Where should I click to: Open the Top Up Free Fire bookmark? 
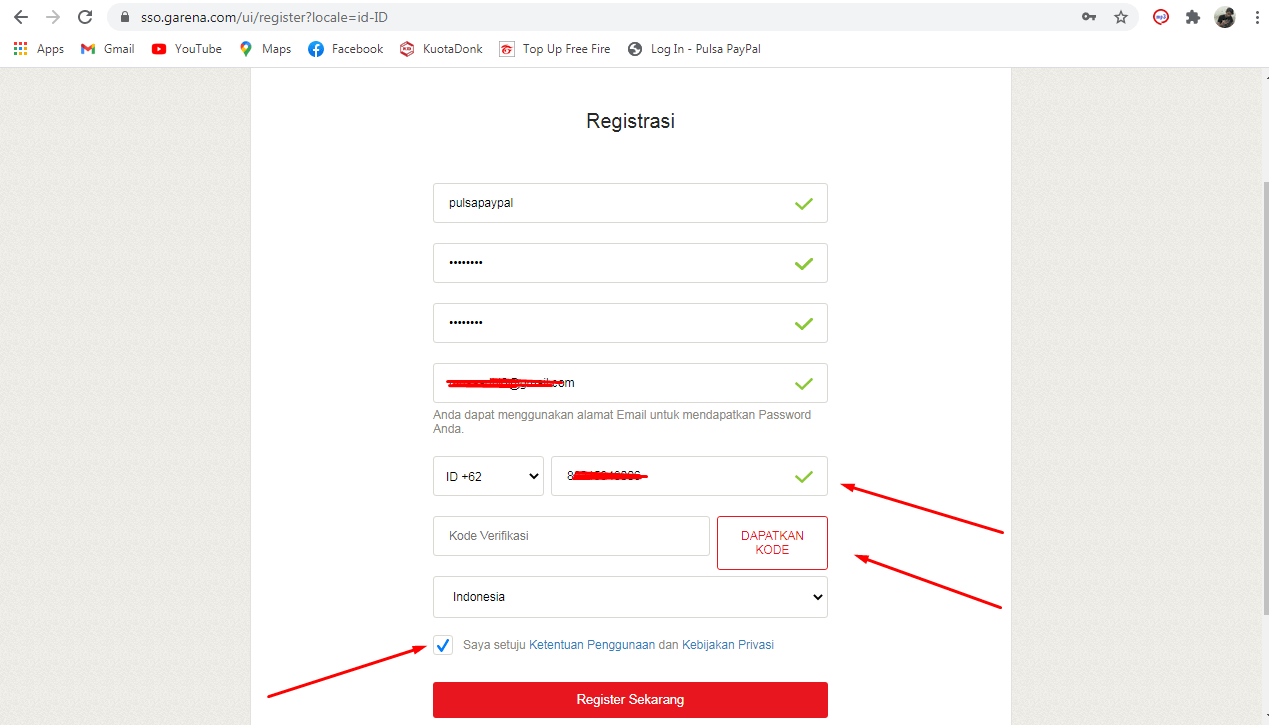[554, 49]
